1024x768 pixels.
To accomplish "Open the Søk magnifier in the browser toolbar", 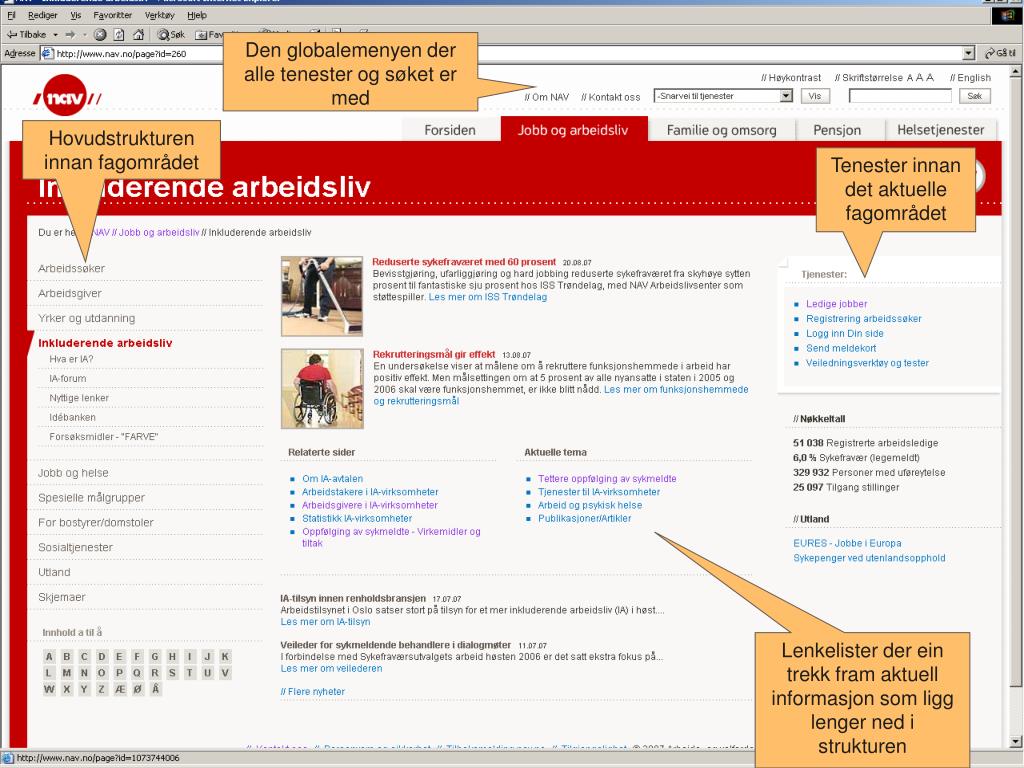I will (171, 35).
